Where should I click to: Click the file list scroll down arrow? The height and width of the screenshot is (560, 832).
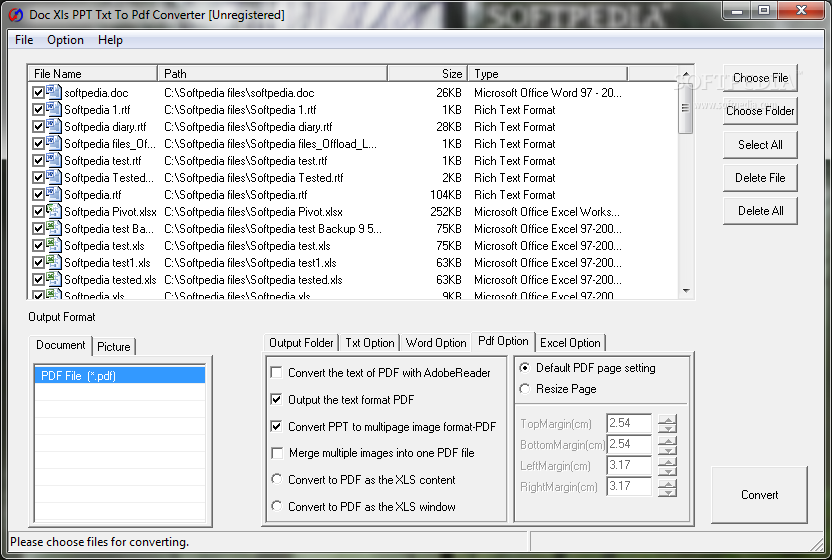686,290
